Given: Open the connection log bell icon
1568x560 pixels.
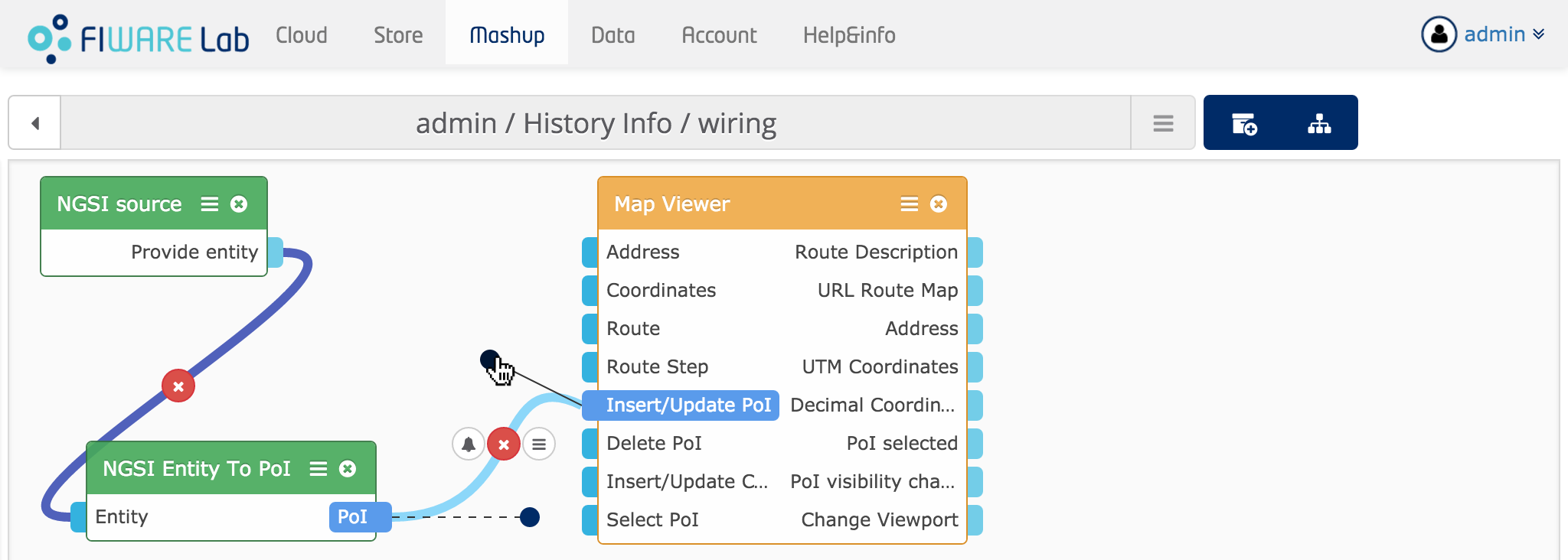Looking at the screenshot, I should click(469, 444).
